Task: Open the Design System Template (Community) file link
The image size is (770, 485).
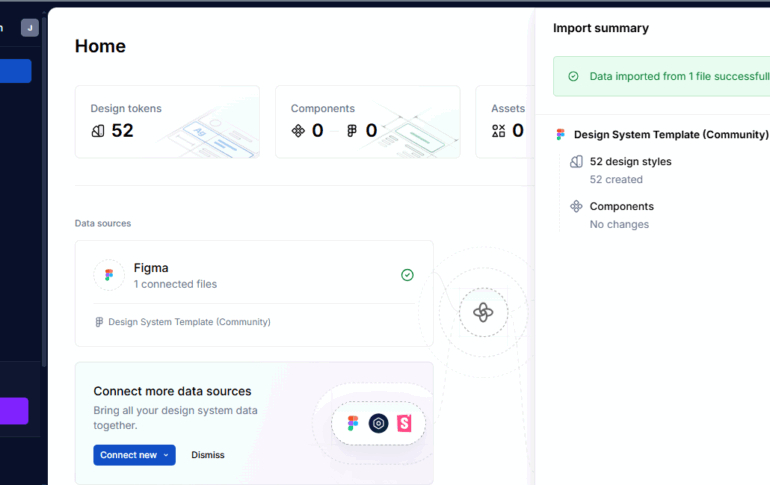Action: click(x=188, y=322)
